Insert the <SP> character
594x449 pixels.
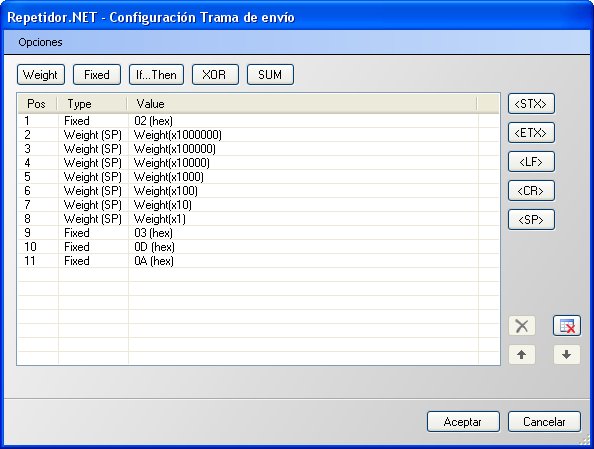pyautogui.click(x=531, y=220)
